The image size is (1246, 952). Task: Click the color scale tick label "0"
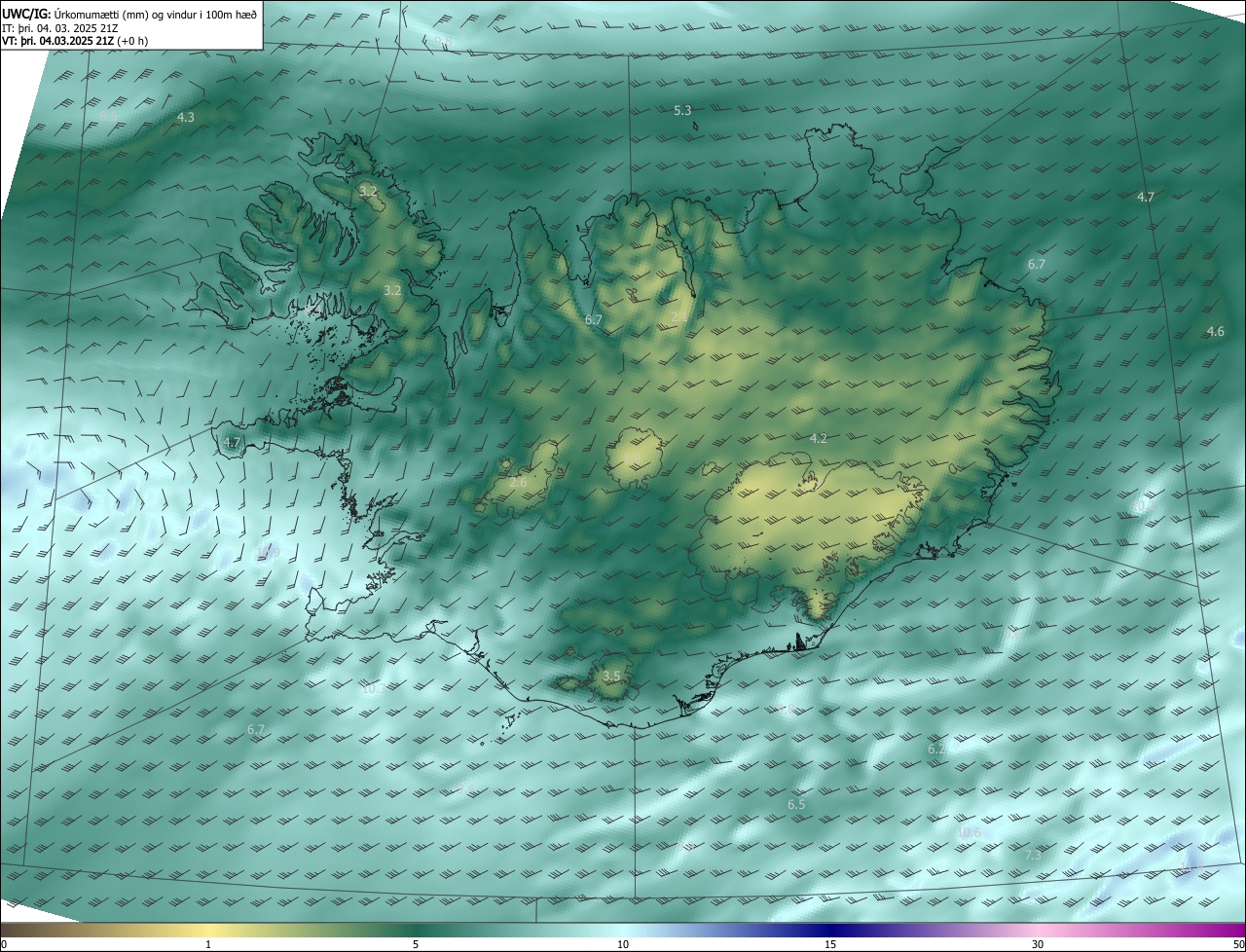coord(4,944)
